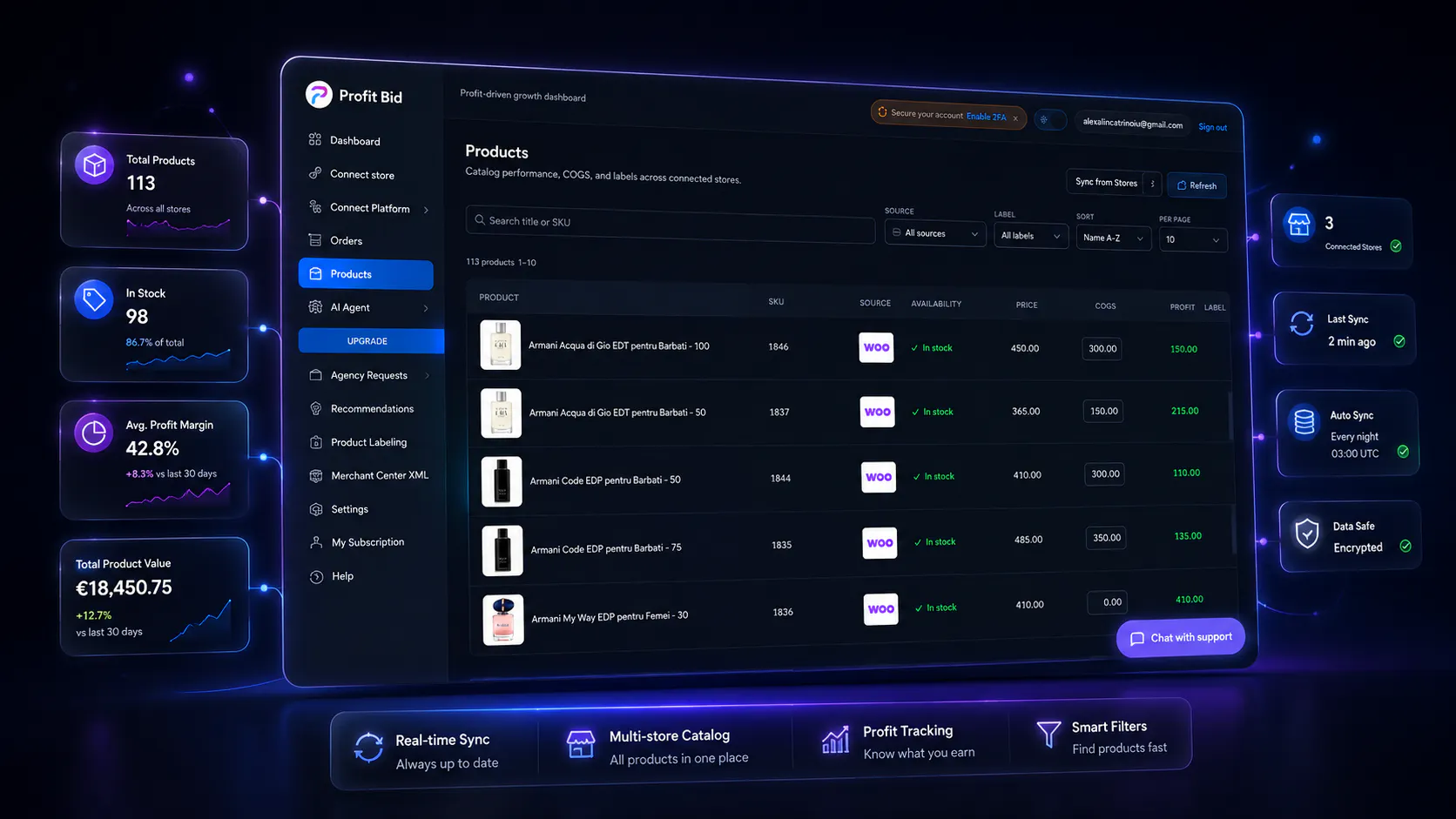Click the COGS field showing 150.00
This screenshot has height=819, width=1456.
pyautogui.click(x=1103, y=411)
